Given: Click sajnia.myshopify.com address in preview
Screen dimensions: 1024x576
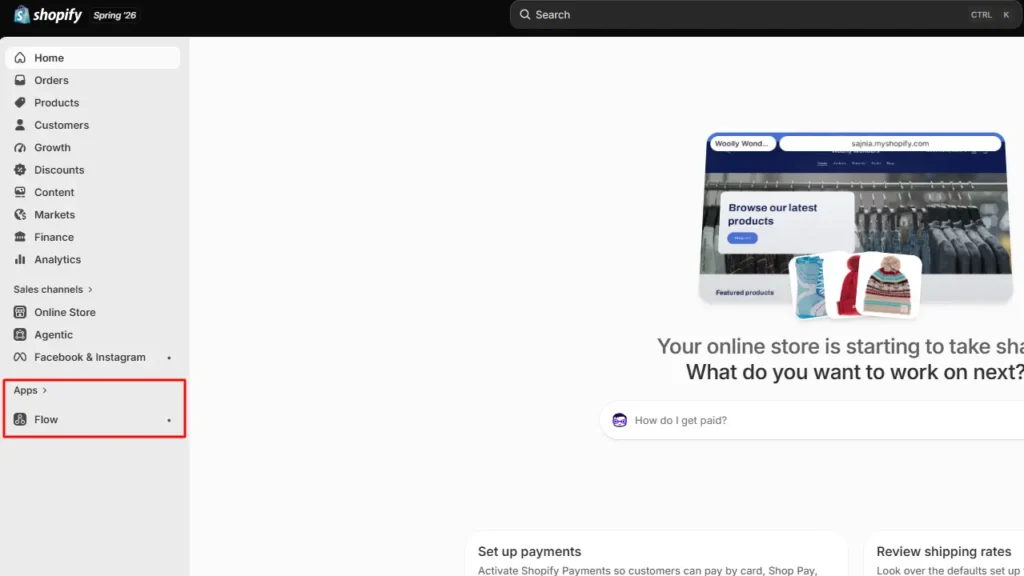Looking at the screenshot, I should tap(889, 143).
